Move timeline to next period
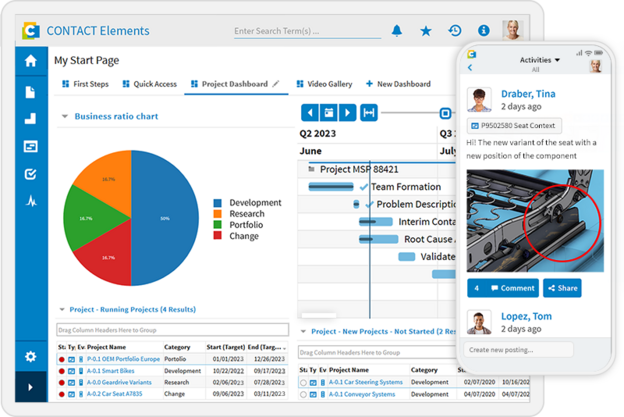This screenshot has height=417, width=624. [x=347, y=113]
